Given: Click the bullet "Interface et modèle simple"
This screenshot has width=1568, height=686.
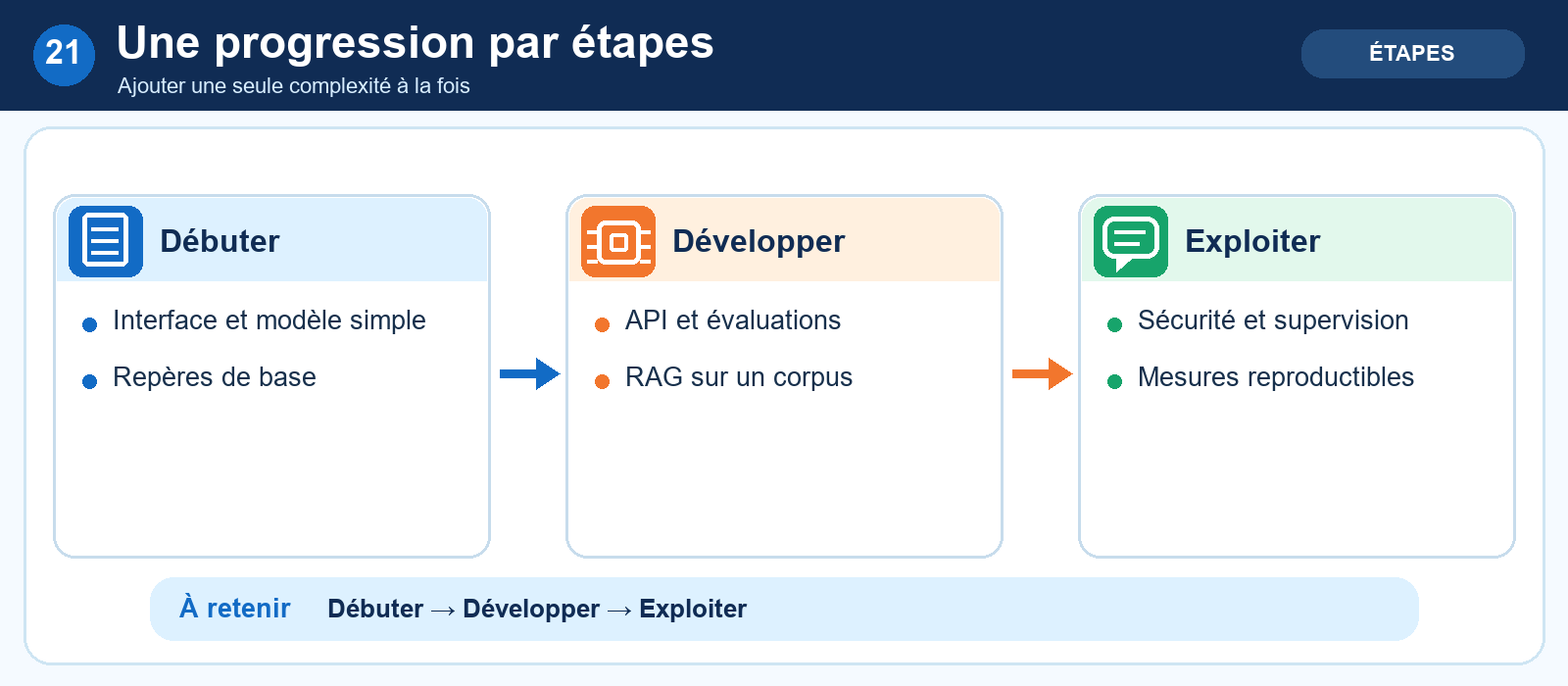Looking at the screenshot, I should (269, 320).
